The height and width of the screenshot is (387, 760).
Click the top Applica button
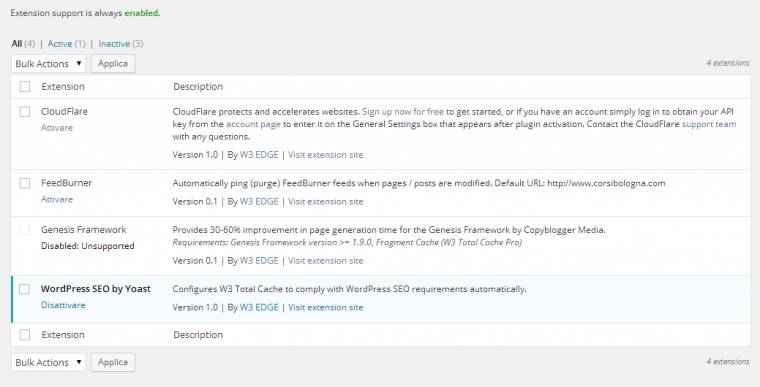click(113, 64)
